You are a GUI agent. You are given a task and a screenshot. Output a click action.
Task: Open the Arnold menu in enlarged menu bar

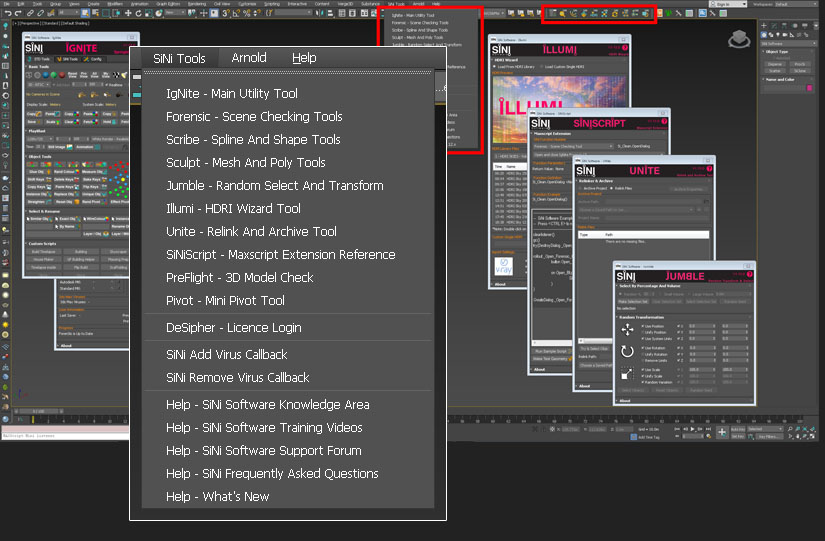click(x=249, y=58)
